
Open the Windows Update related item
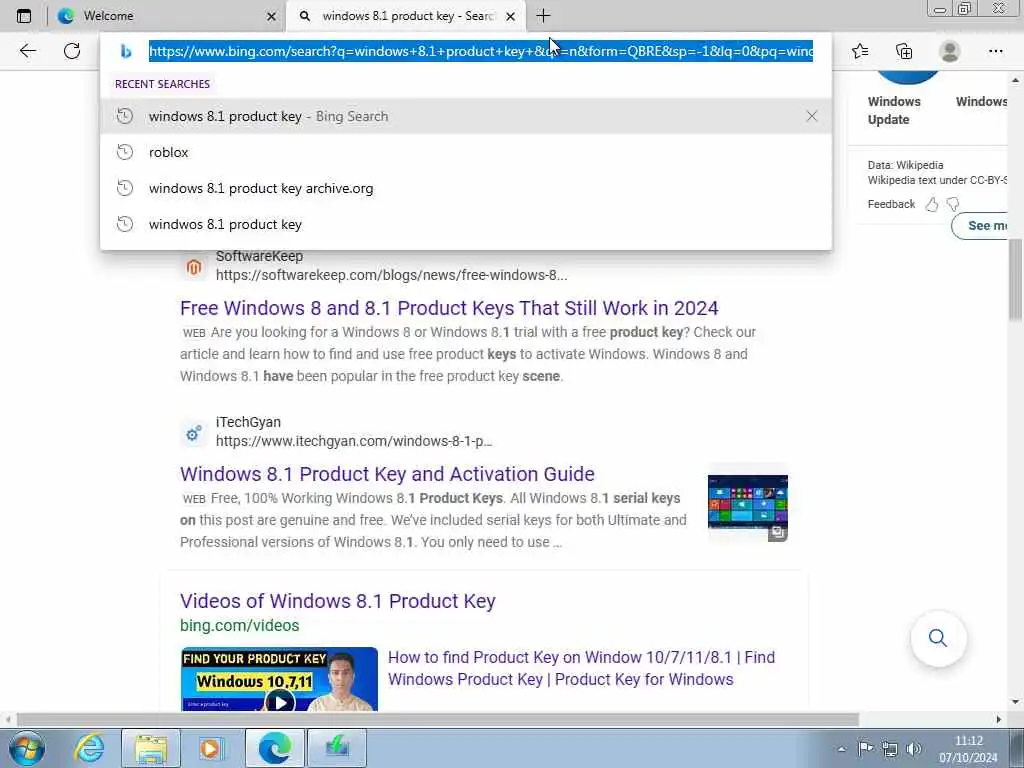point(894,110)
